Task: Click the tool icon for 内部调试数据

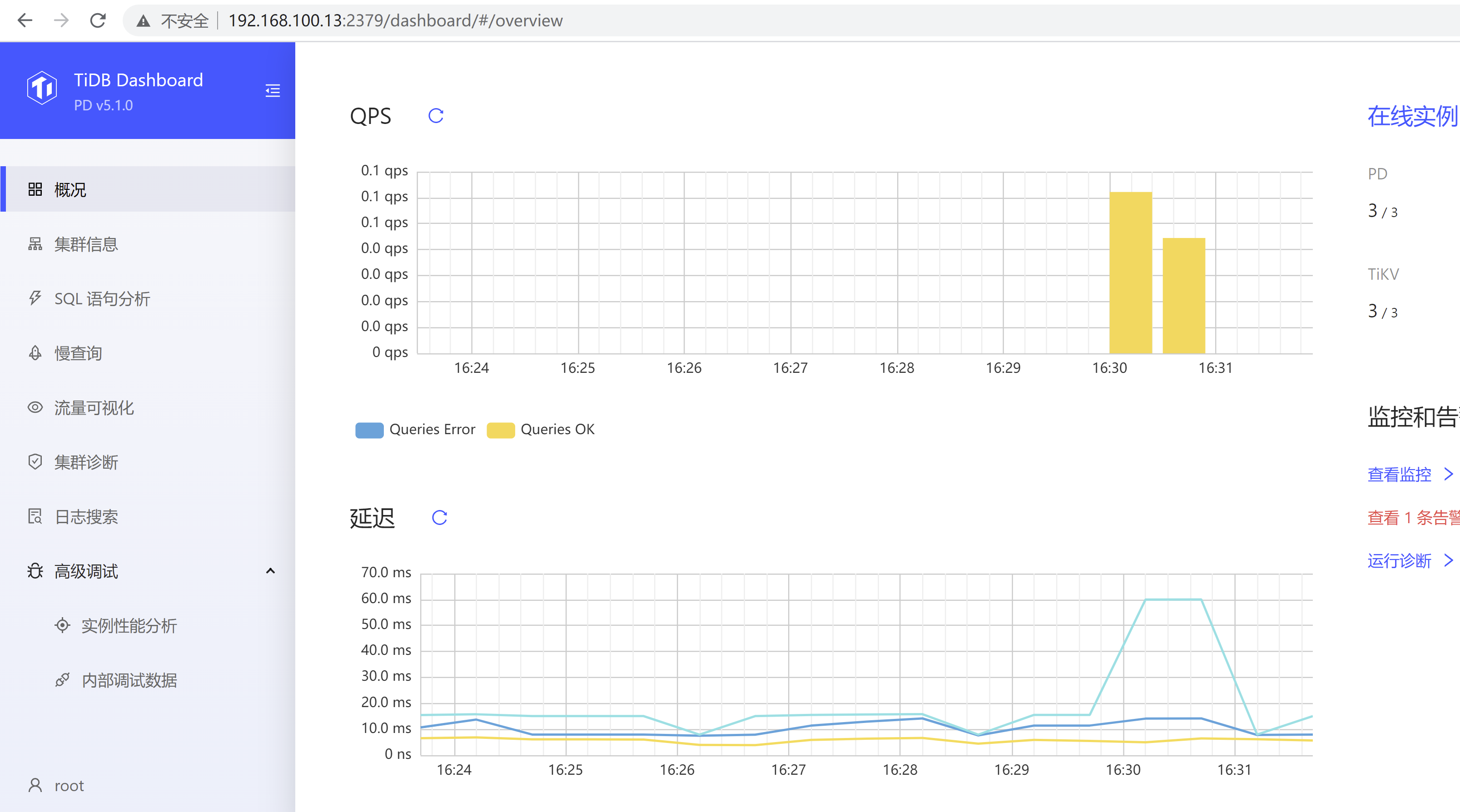Action: tap(62, 679)
